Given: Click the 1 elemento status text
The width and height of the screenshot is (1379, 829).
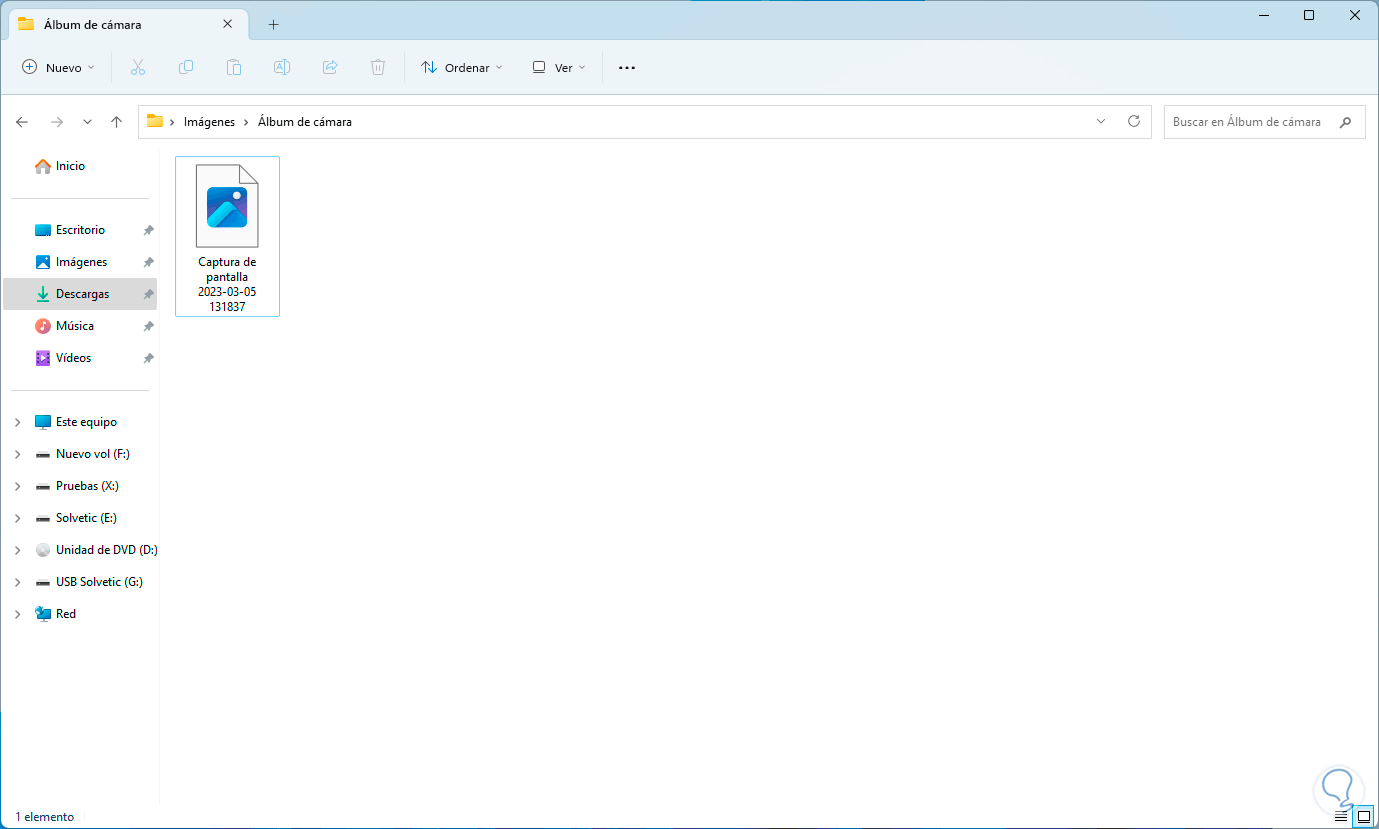Looking at the screenshot, I should 45,817.
